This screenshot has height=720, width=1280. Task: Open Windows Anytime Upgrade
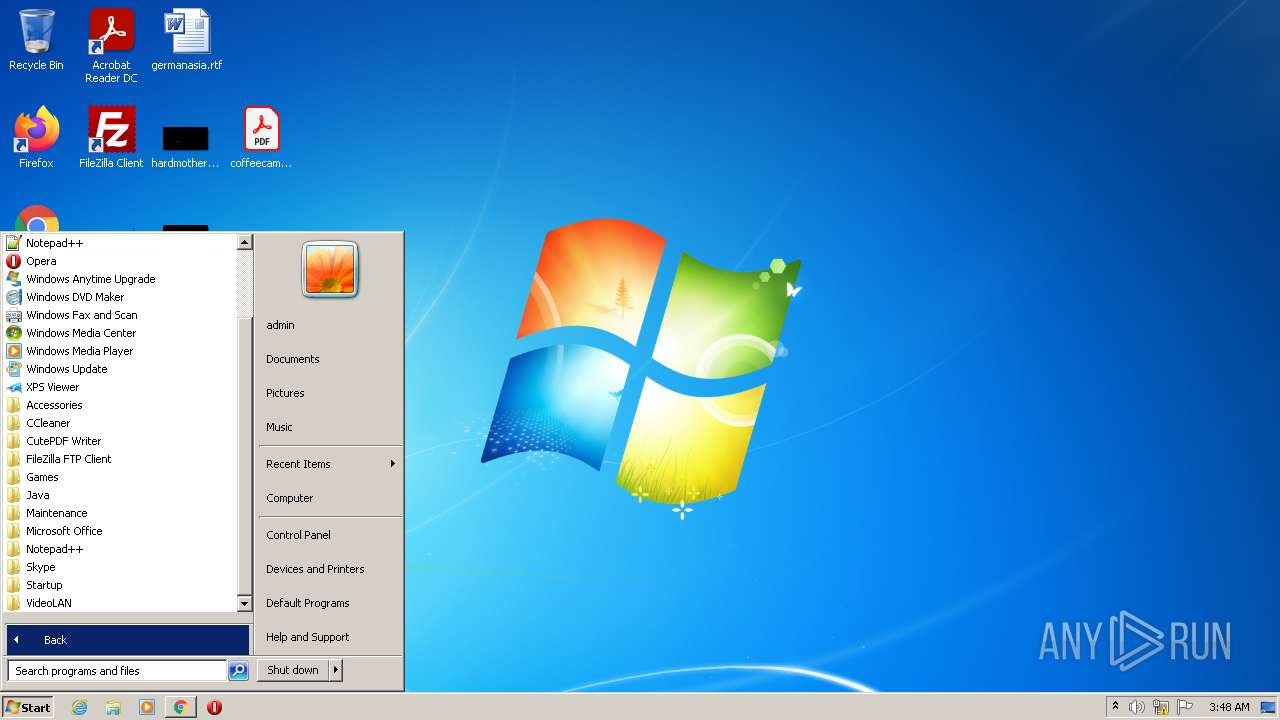pos(120,279)
